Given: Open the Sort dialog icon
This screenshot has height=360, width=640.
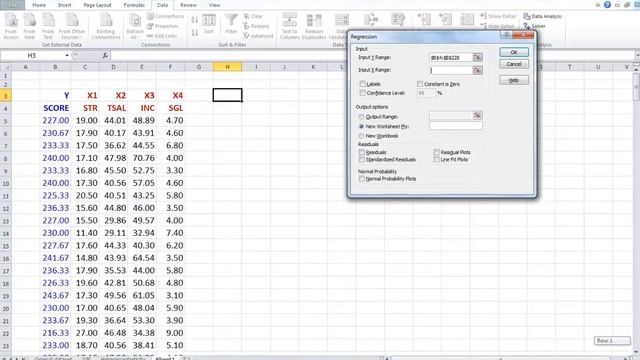Looking at the screenshot, I should [209, 24].
